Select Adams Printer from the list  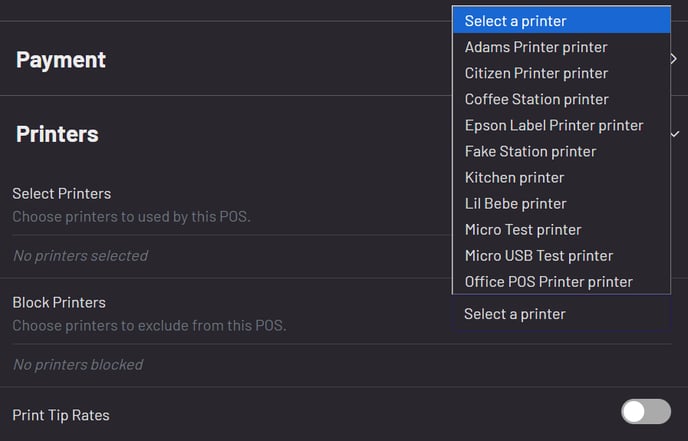click(536, 47)
